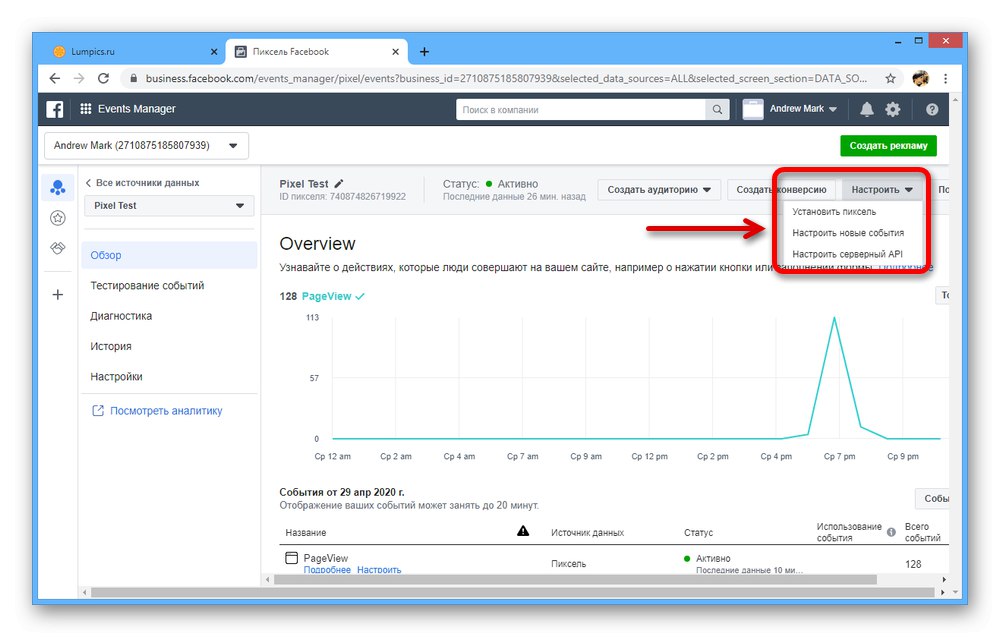Click the Статус column header

coord(698,532)
